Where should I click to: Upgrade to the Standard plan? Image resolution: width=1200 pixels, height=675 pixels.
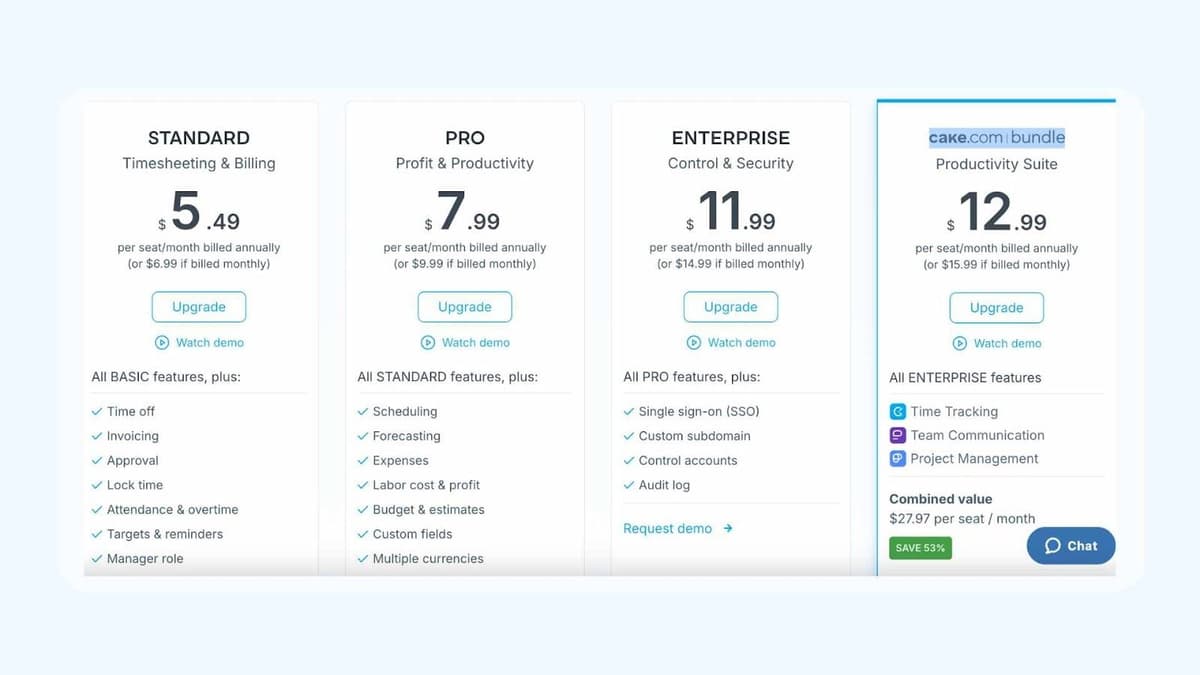tap(199, 307)
